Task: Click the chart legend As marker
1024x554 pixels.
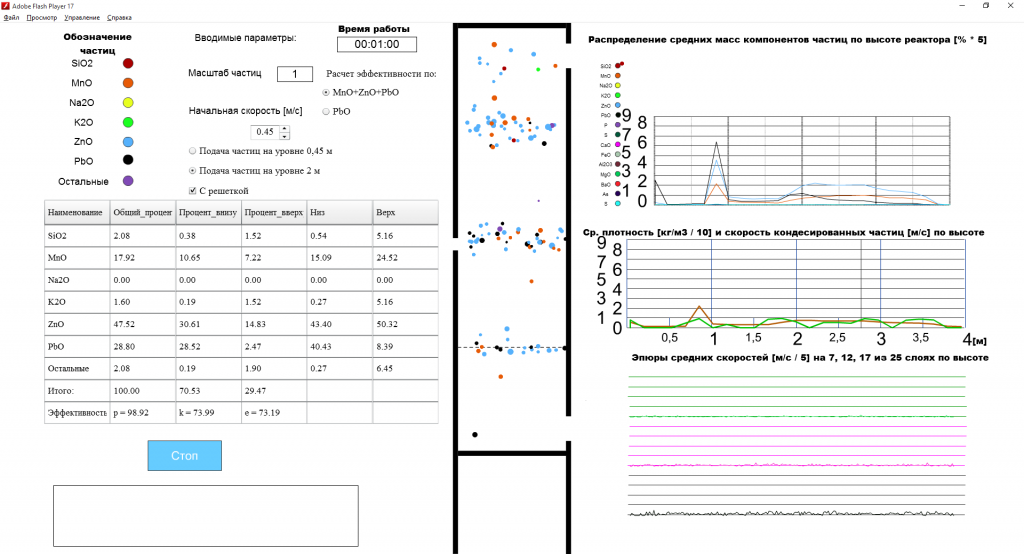Action: coord(618,194)
